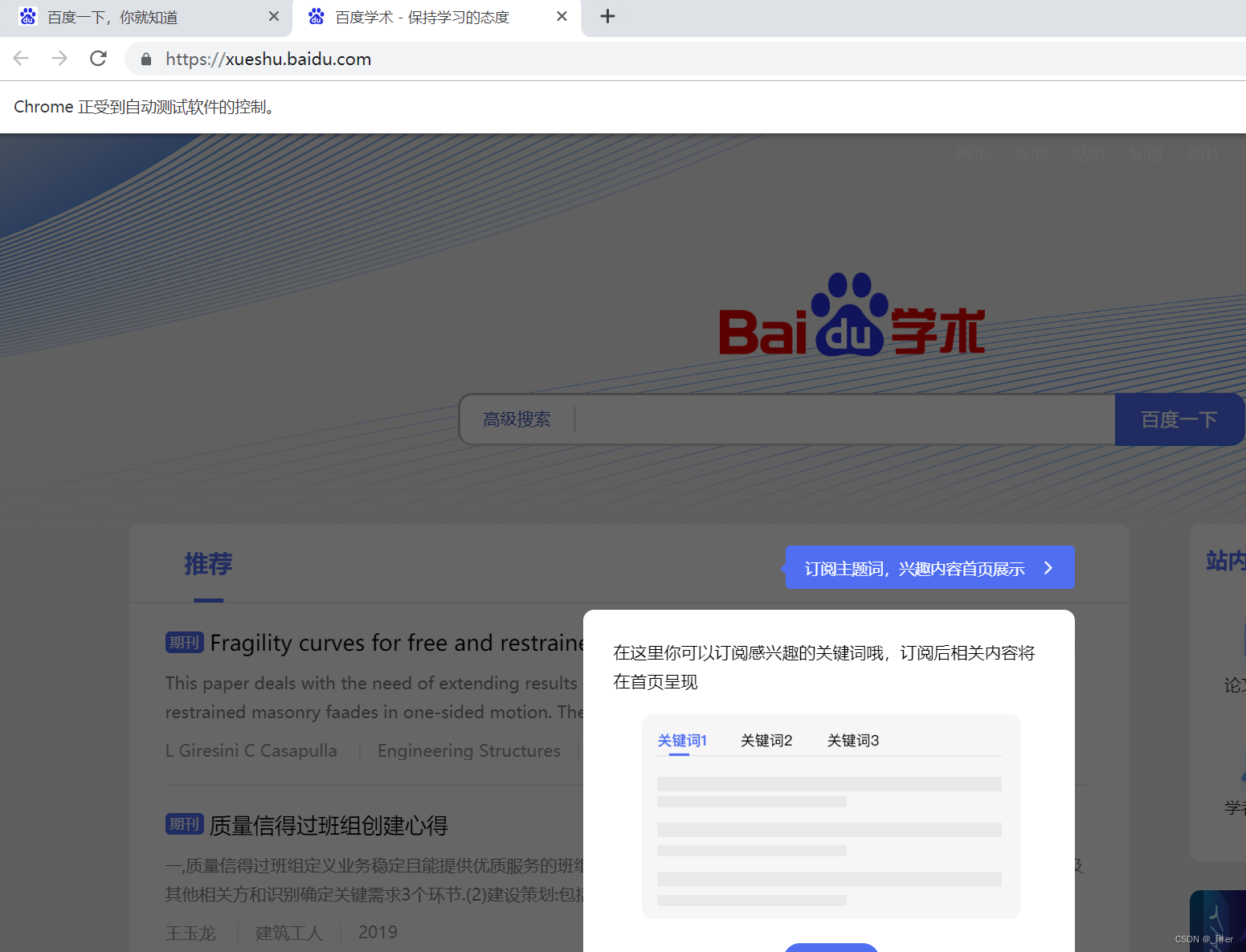The height and width of the screenshot is (952, 1246).
Task: Click the main search input field
Action: pyautogui.click(x=844, y=419)
